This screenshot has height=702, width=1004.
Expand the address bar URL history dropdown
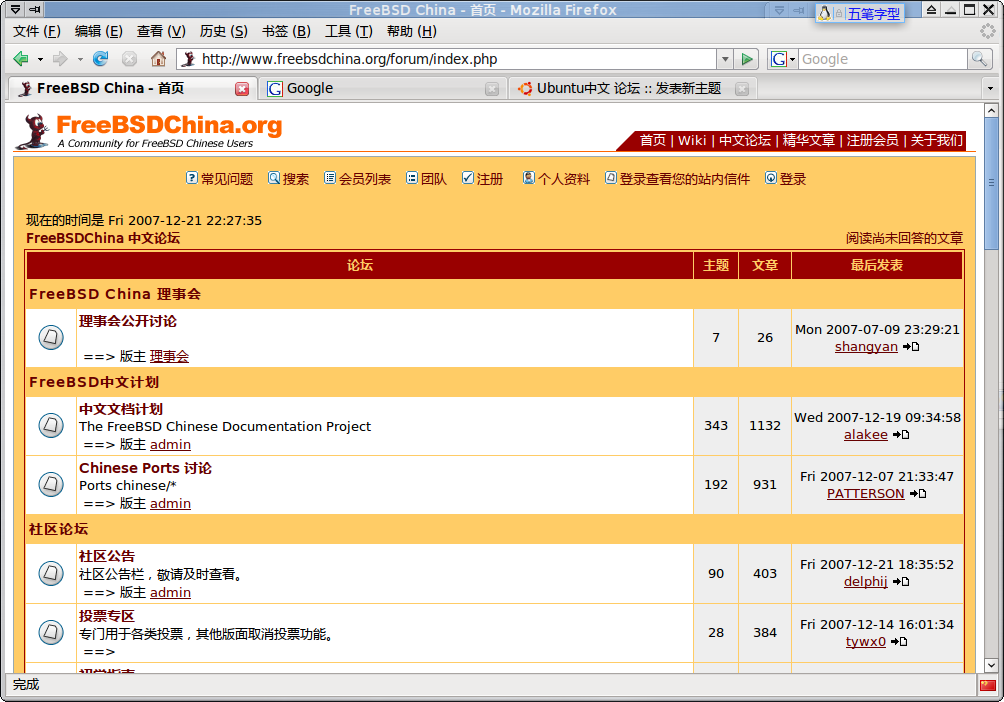[725, 59]
